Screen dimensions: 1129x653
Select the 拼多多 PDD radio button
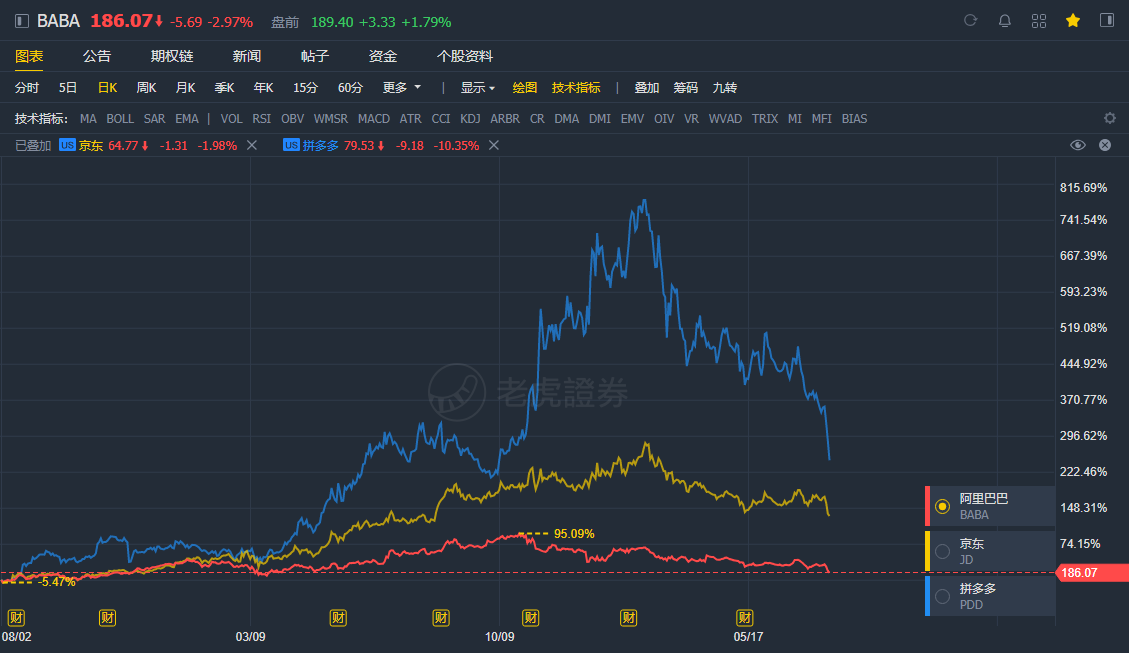pyautogui.click(x=942, y=596)
